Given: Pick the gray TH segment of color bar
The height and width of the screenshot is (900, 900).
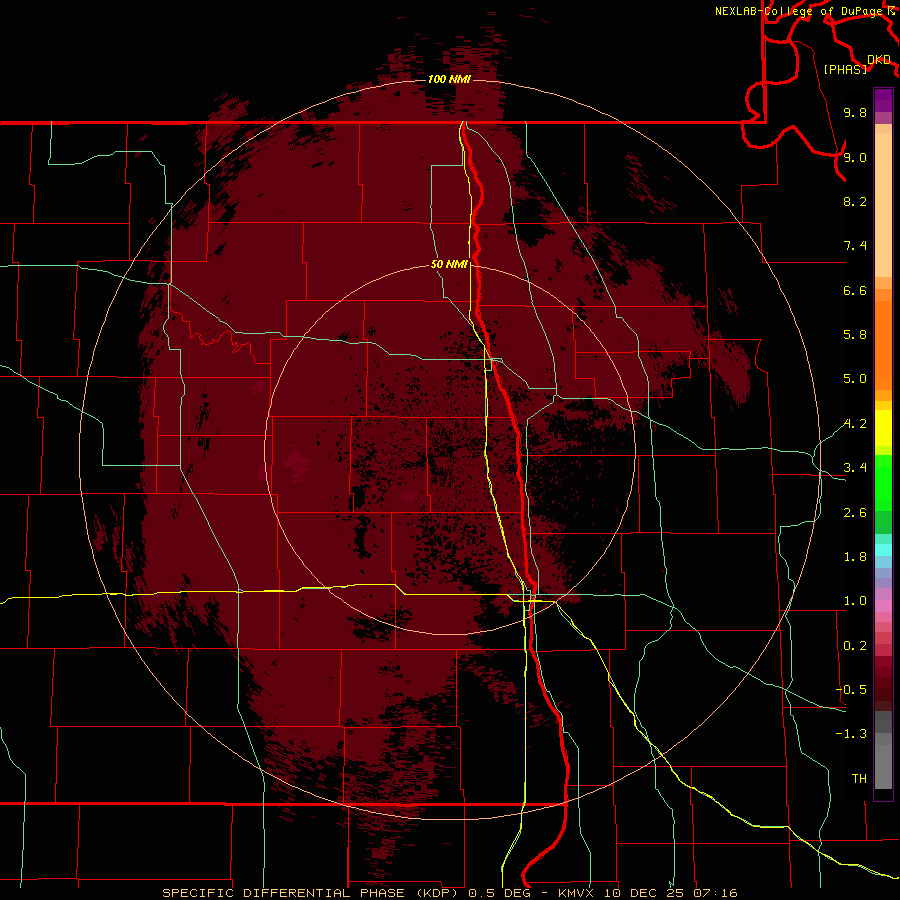Looking at the screenshot, I should pos(883,766).
